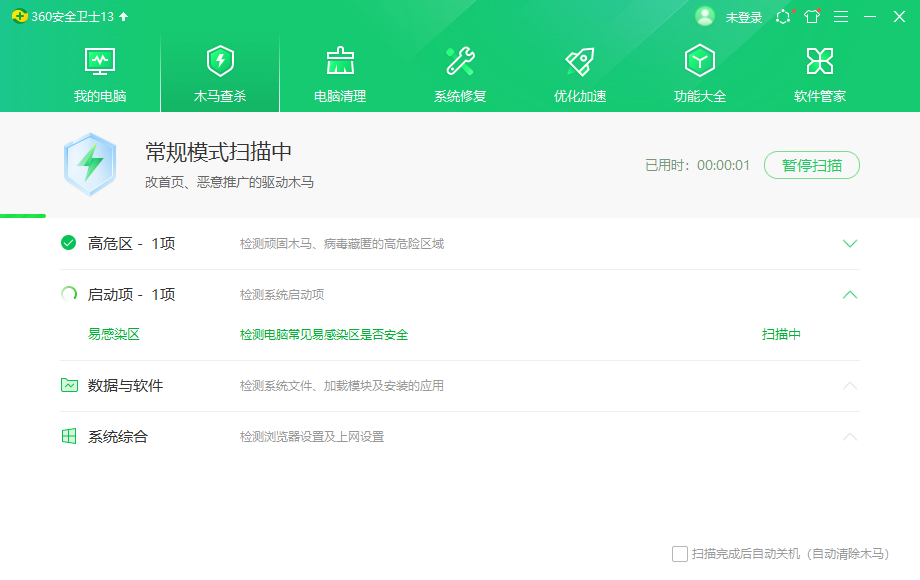Expand the 数据与软件 section chevron
This screenshot has width=920, height=580.
pyautogui.click(x=850, y=385)
